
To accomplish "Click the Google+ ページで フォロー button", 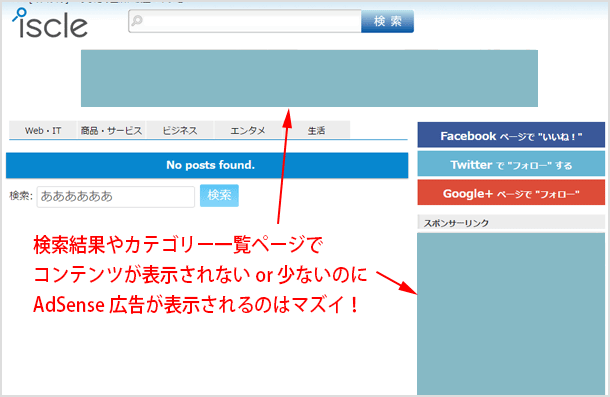I will pyautogui.click(x=511, y=192).
